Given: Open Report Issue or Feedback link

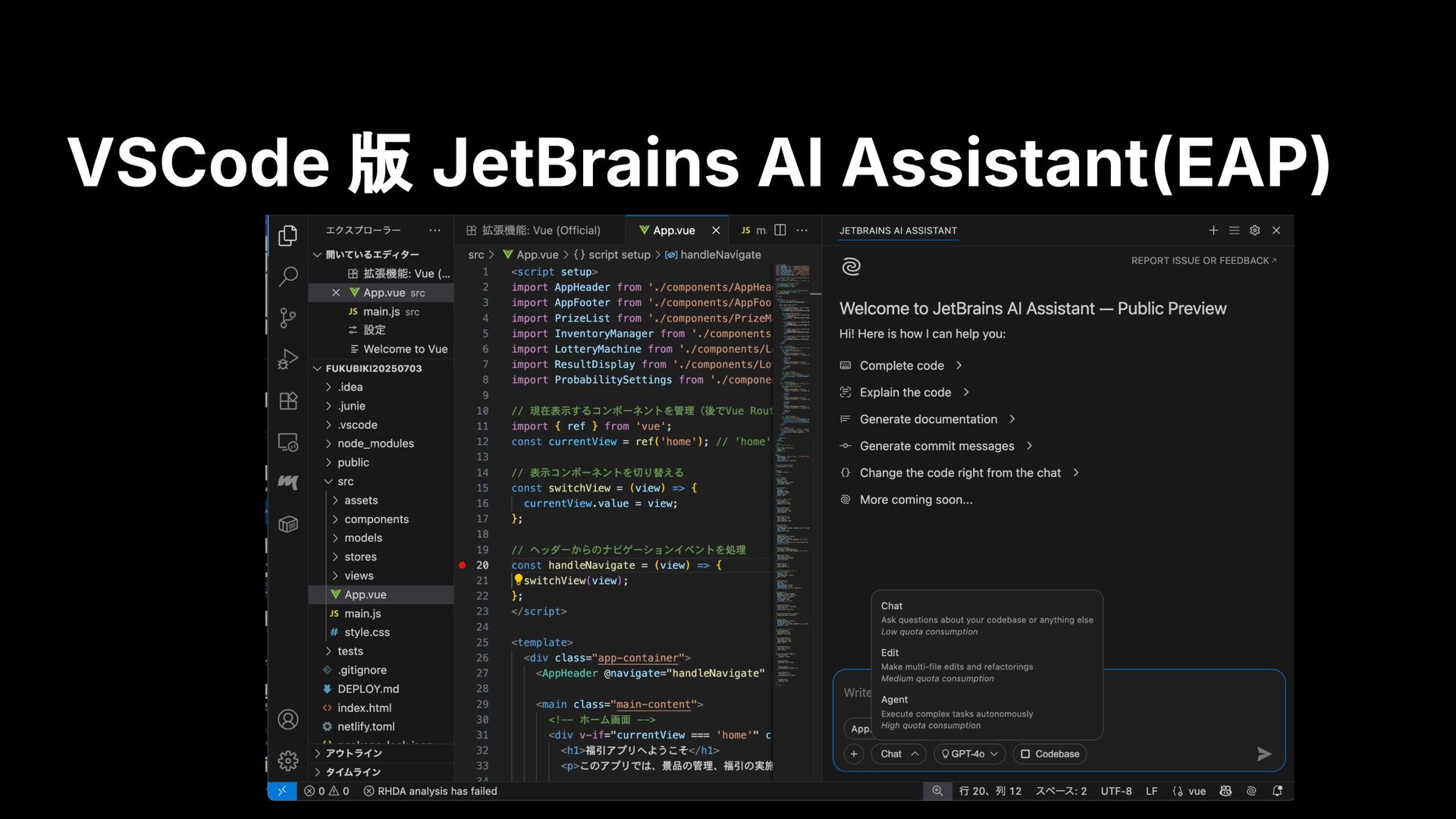Looking at the screenshot, I should (x=1203, y=261).
